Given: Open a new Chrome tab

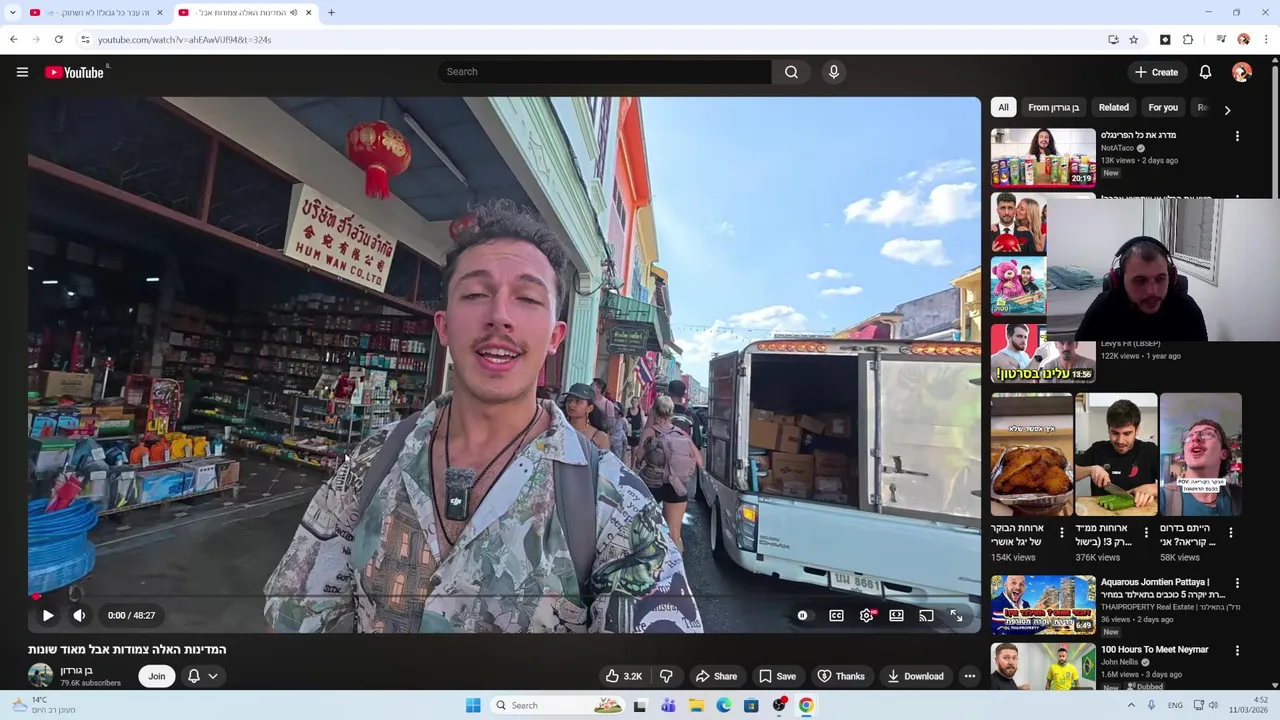Looking at the screenshot, I should (331, 12).
